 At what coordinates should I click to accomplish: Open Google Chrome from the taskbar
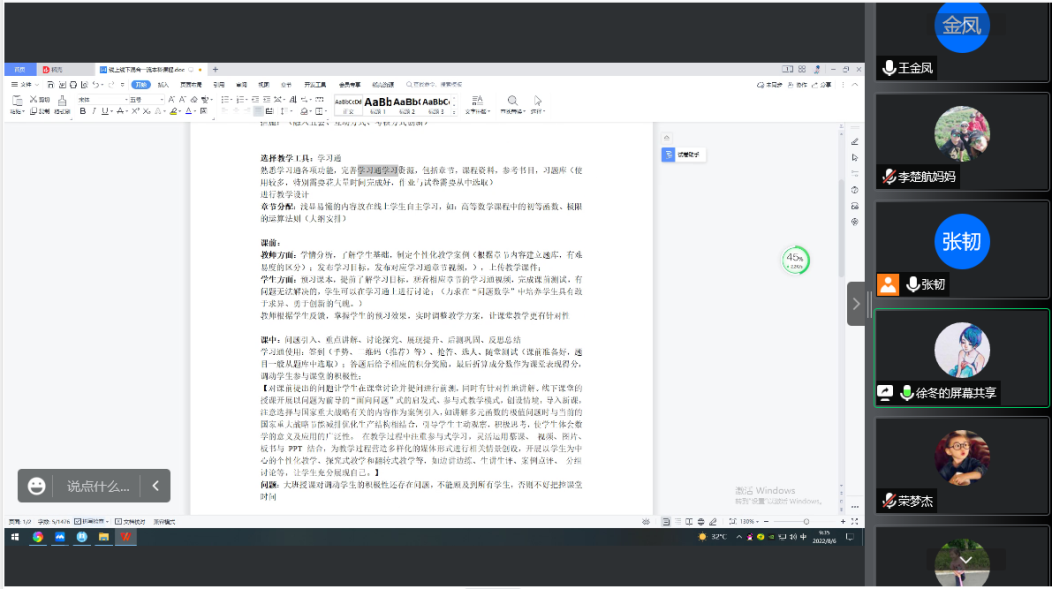coord(38,537)
